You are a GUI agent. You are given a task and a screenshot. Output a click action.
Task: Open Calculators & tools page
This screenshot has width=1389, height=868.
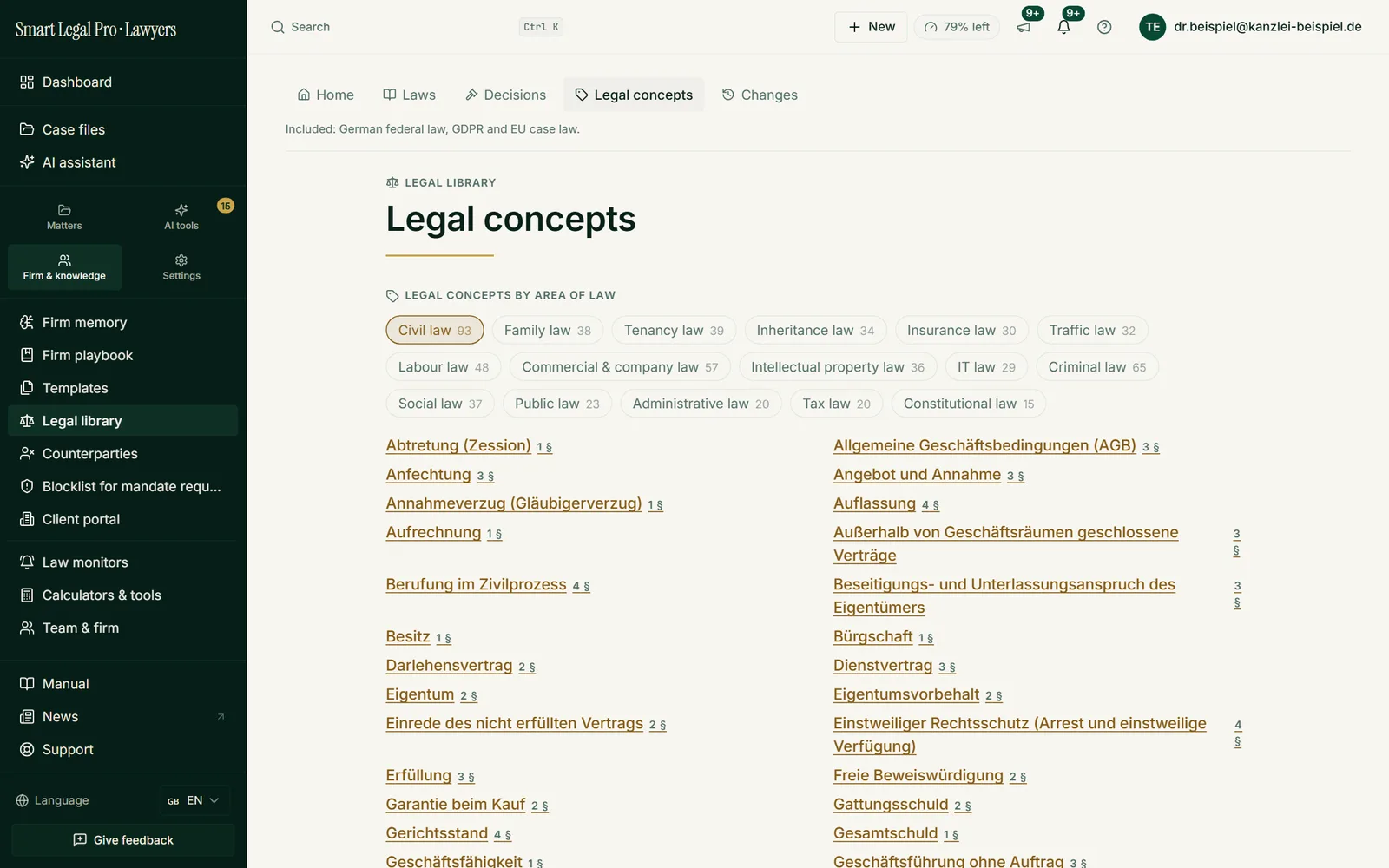[123, 595]
